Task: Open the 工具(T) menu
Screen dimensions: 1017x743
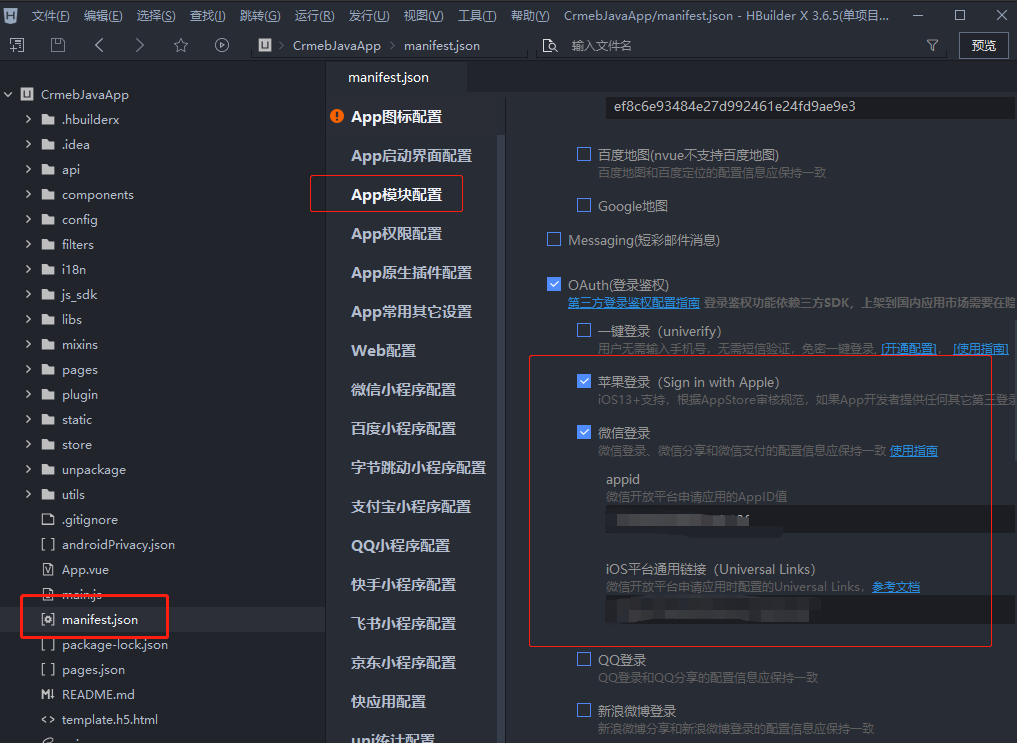Action: pos(477,16)
